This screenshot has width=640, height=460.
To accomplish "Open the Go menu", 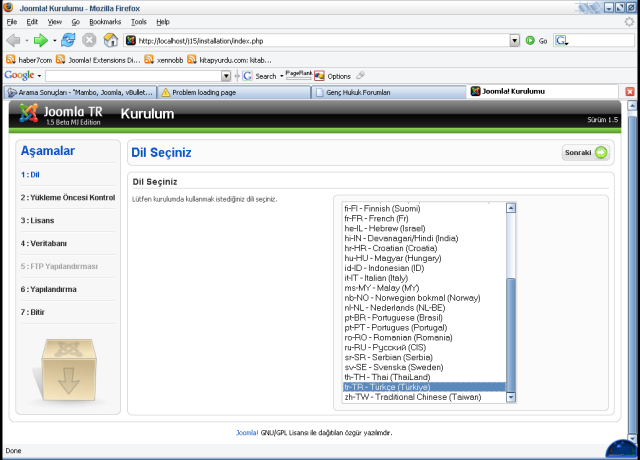I will click(x=76, y=22).
